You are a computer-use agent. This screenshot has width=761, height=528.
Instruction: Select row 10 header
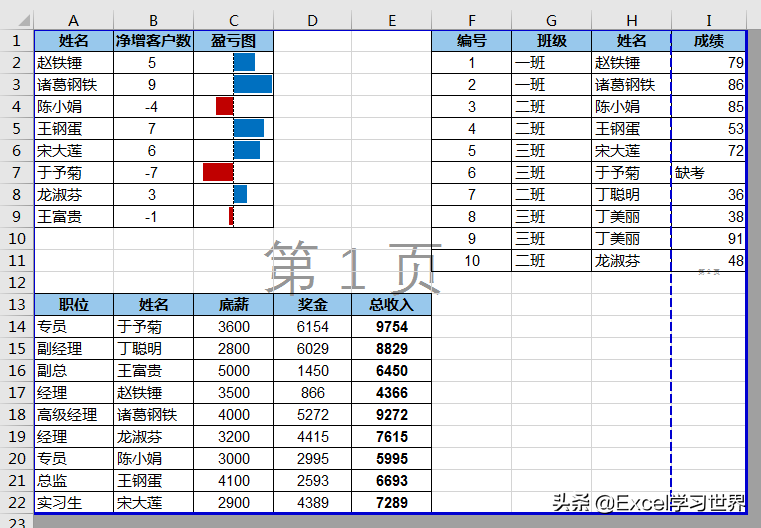(x=17, y=239)
